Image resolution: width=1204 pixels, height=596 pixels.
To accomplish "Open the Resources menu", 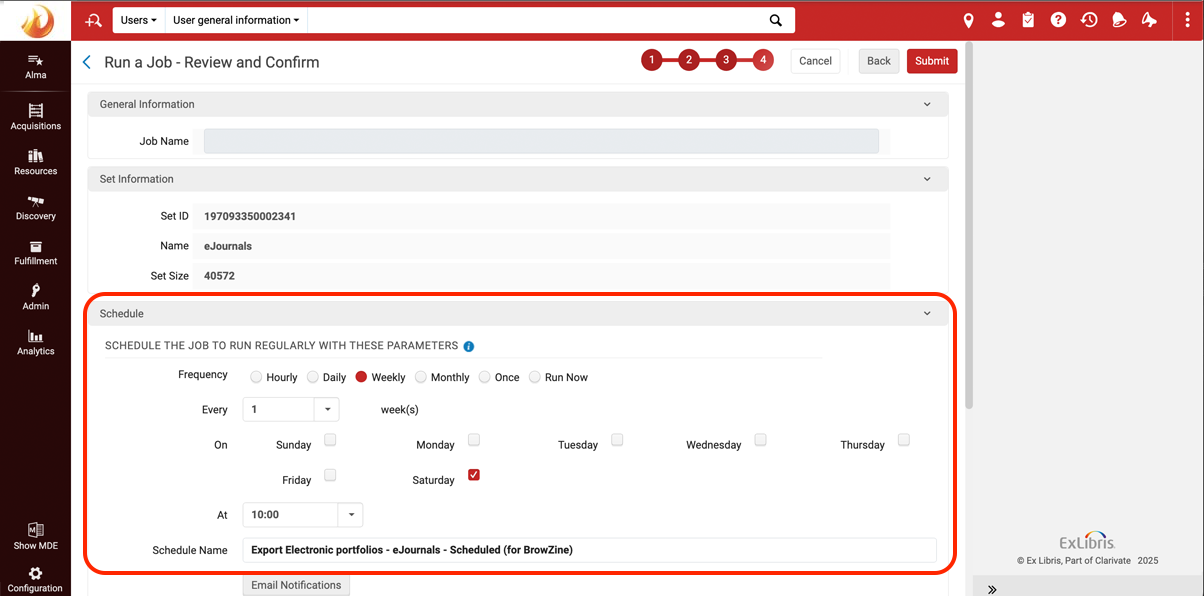I will pyautogui.click(x=36, y=162).
